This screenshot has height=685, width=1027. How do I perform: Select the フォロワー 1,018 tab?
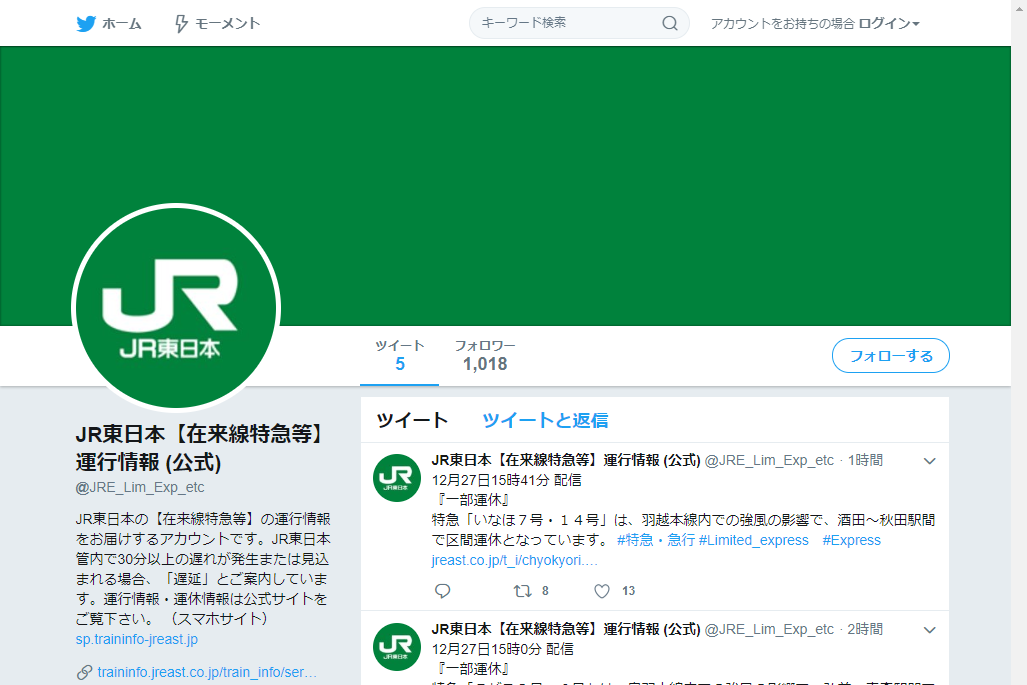click(485, 356)
